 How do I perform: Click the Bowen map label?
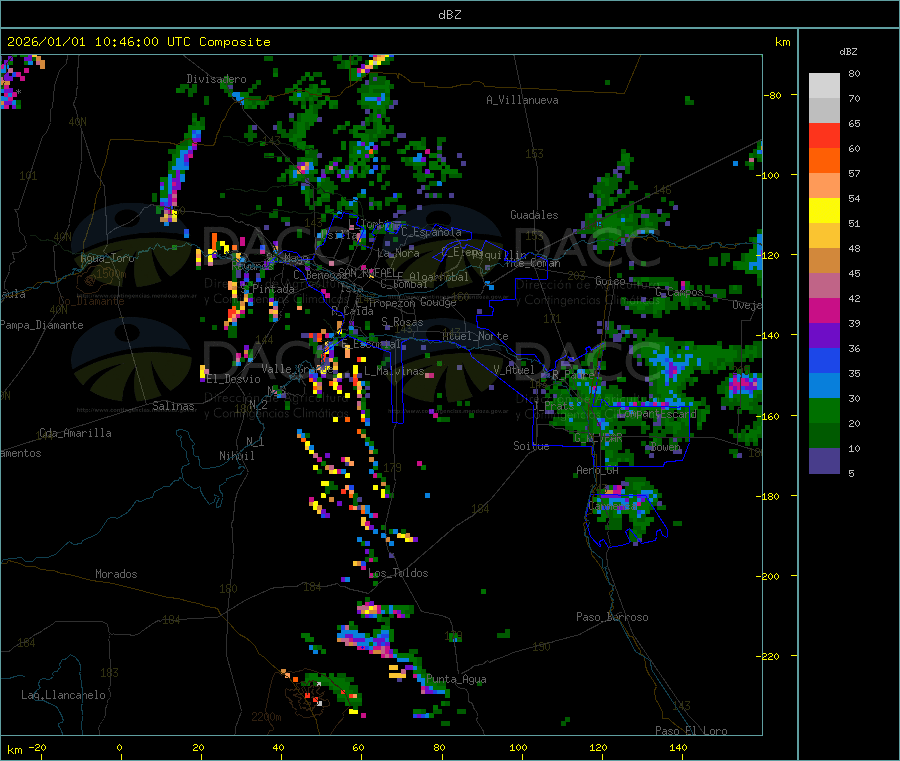tap(666, 448)
